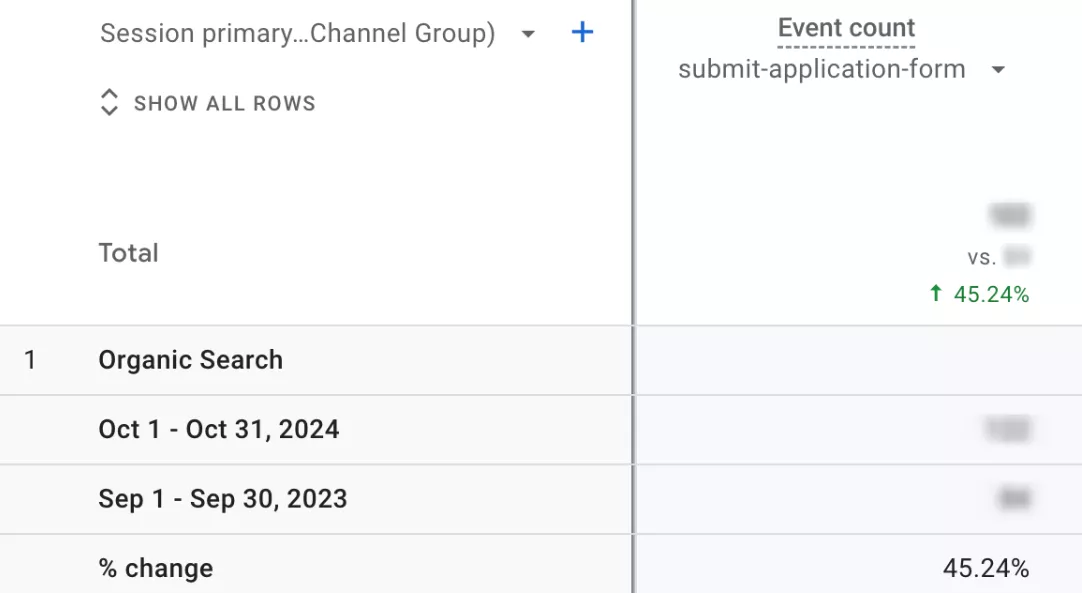Sort by the Event count column header

tap(846, 28)
